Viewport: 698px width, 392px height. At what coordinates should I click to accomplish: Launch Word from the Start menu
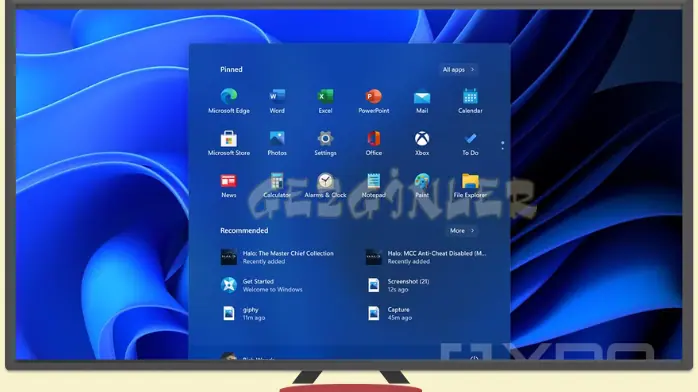point(277,101)
